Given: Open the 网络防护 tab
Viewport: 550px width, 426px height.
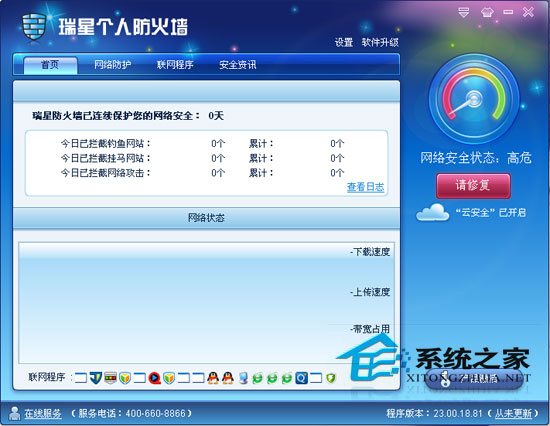Looking at the screenshot, I should pyautogui.click(x=113, y=65).
